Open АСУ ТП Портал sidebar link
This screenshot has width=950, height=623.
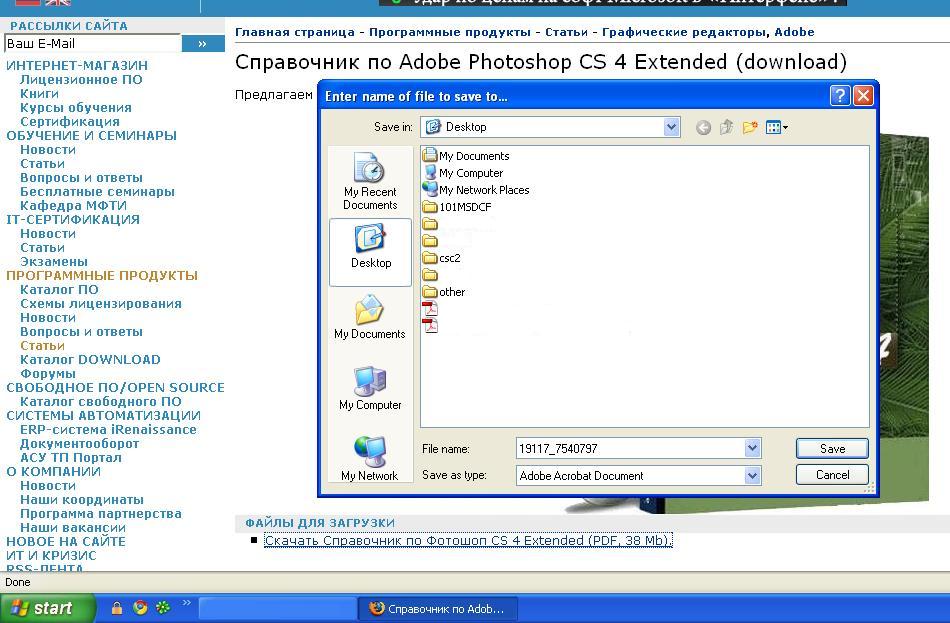click(71, 458)
